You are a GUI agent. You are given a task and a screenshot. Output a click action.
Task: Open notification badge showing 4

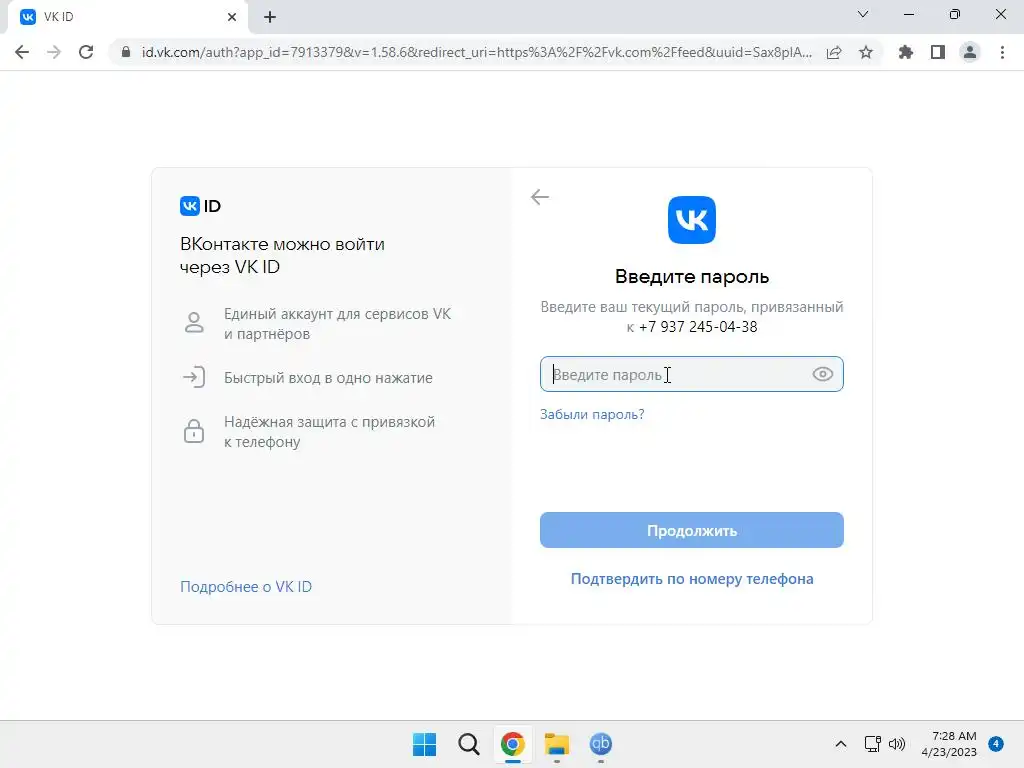[996, 744]
